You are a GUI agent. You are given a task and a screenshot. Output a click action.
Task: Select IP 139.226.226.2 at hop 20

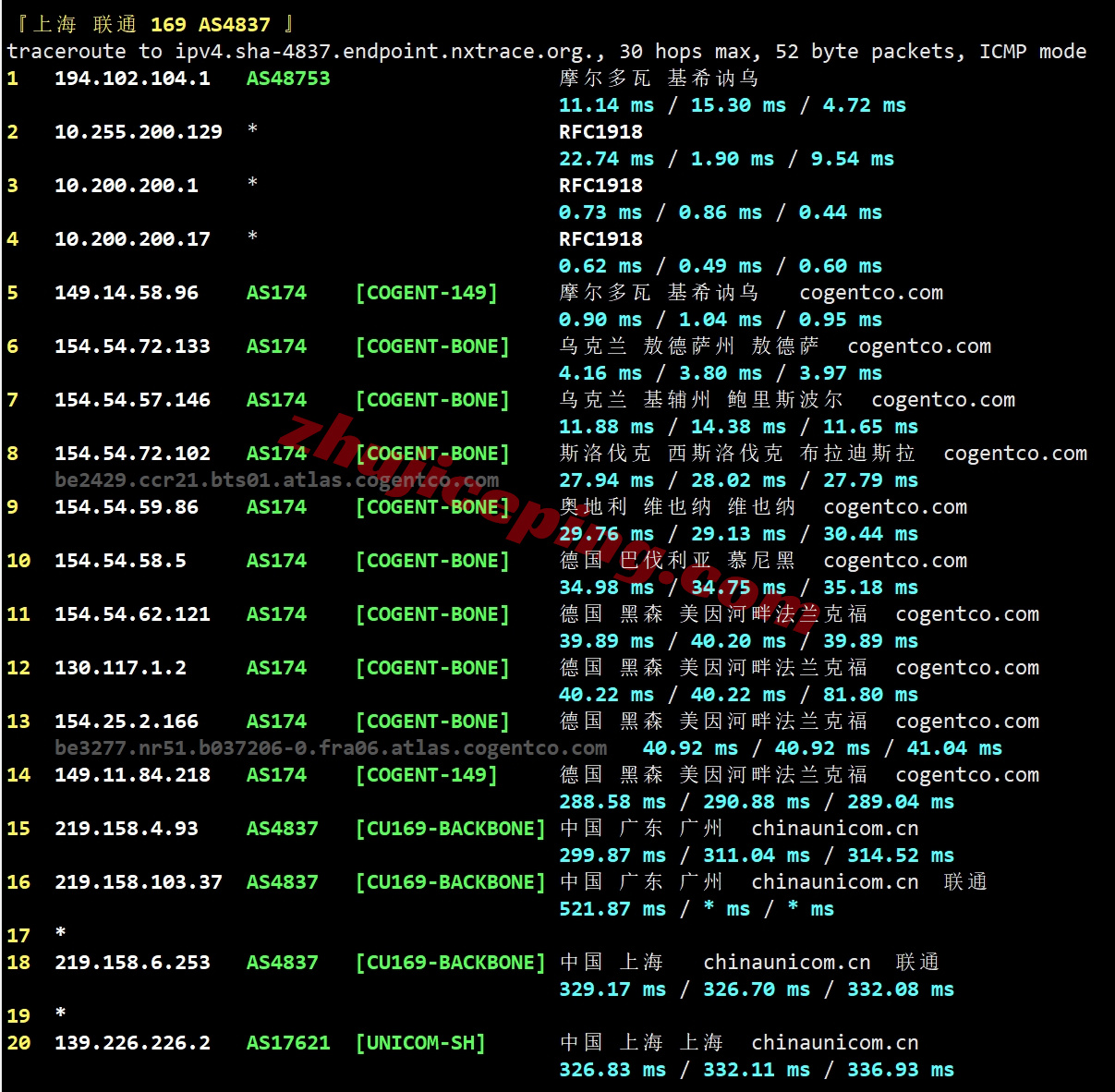point(132,1043)
